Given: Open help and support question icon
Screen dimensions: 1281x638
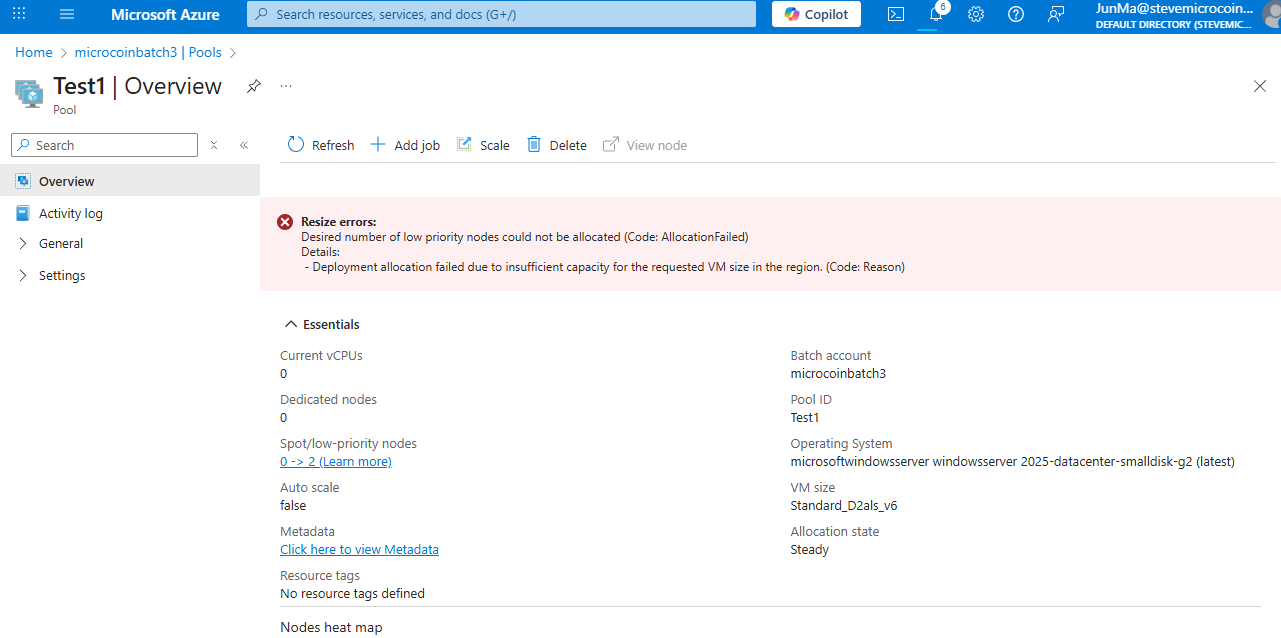Looking at the screenshot, I should pos(1016,14).
